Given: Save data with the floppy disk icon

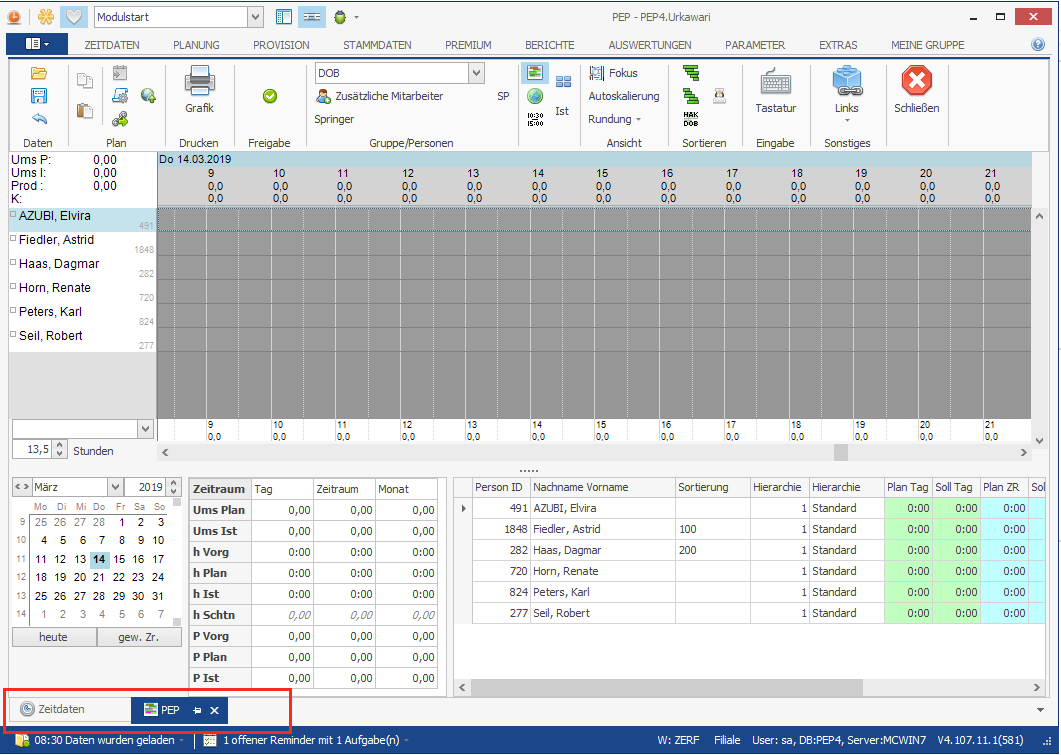Looking at the screenshot, I should (x=39, y=96).
